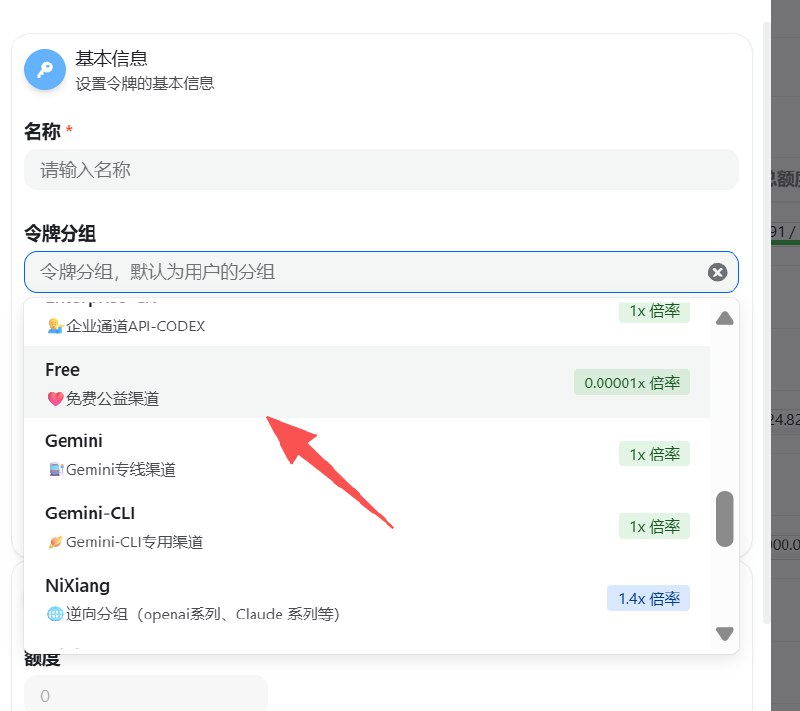This screenshot has width=800, height=711.
Task: Choose the NiXiang group entry
Action: [x=300, y=598]
